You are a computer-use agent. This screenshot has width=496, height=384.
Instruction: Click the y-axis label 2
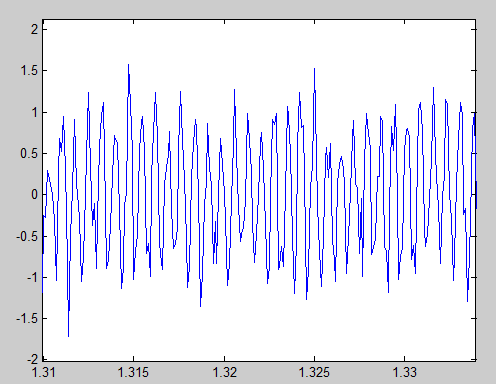click(35, 30)
